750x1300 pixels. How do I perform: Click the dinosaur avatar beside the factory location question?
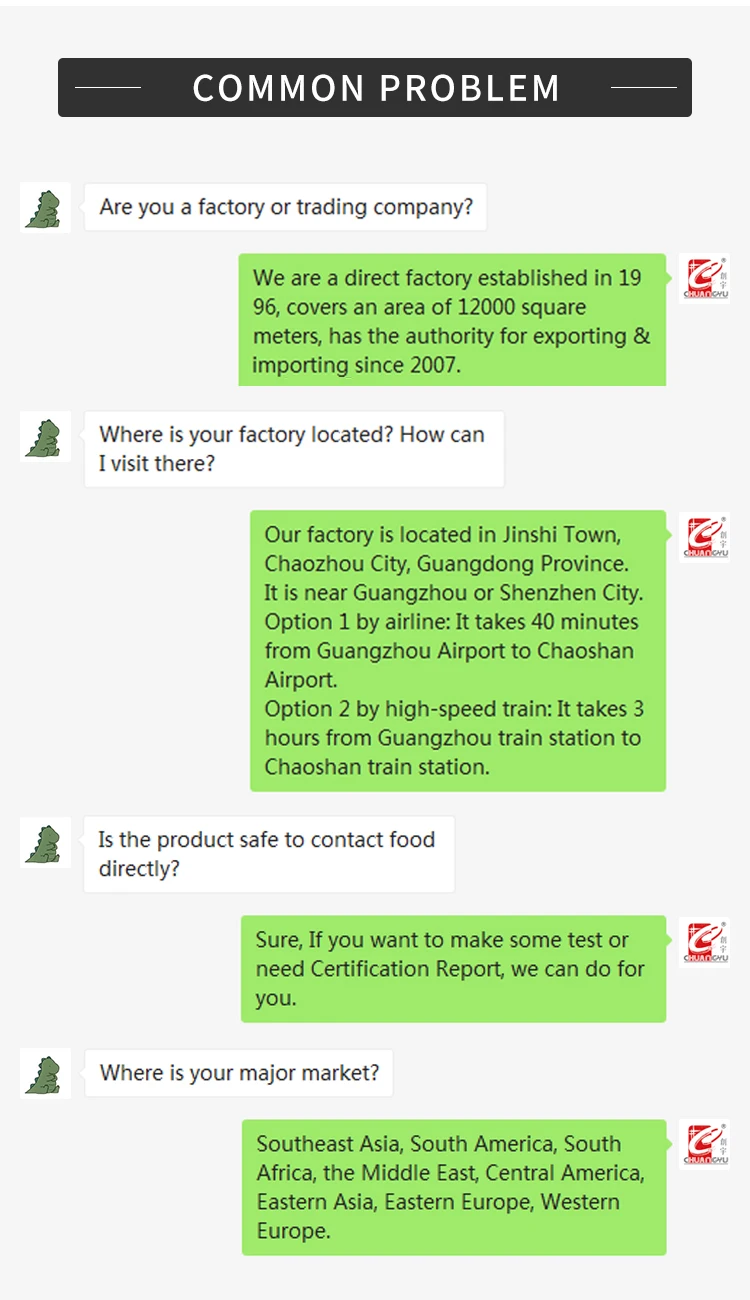click(x=45, y=437)
